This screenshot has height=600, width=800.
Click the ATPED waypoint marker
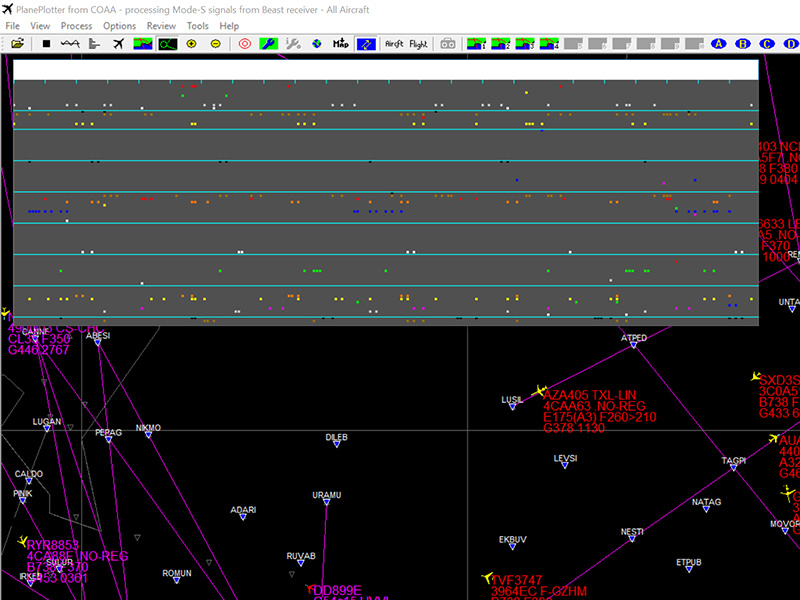tap(633, 345)
